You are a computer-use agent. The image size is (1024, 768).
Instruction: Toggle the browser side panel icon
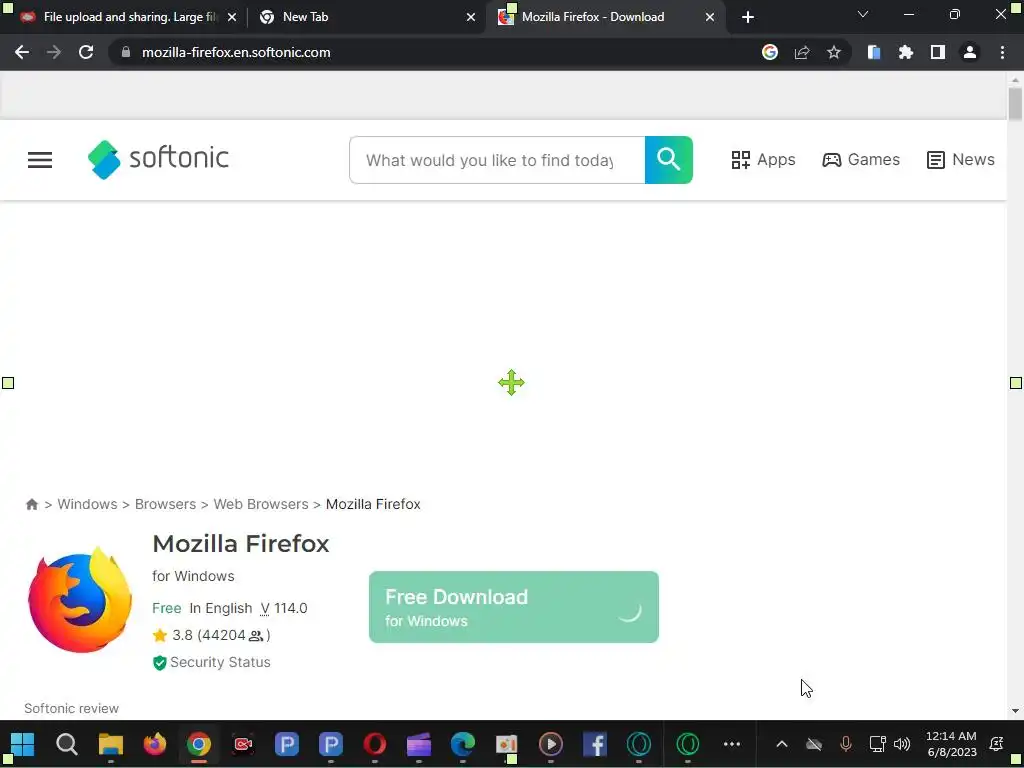pos(938,52)
